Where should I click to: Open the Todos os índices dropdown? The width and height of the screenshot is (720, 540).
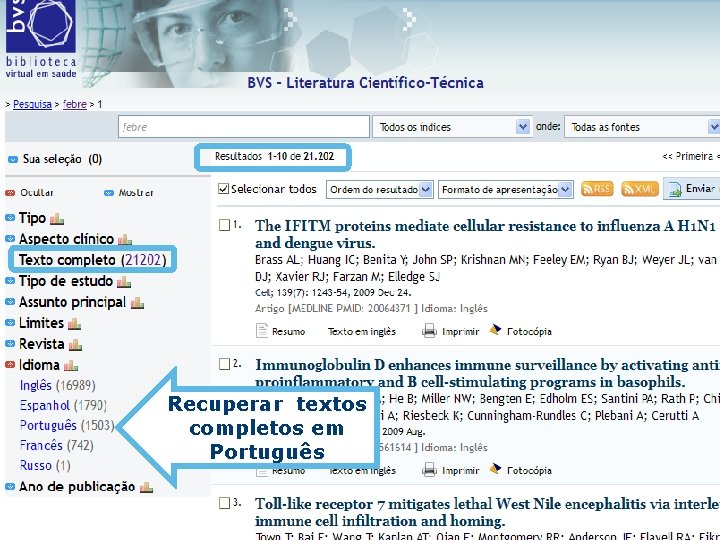452,127
